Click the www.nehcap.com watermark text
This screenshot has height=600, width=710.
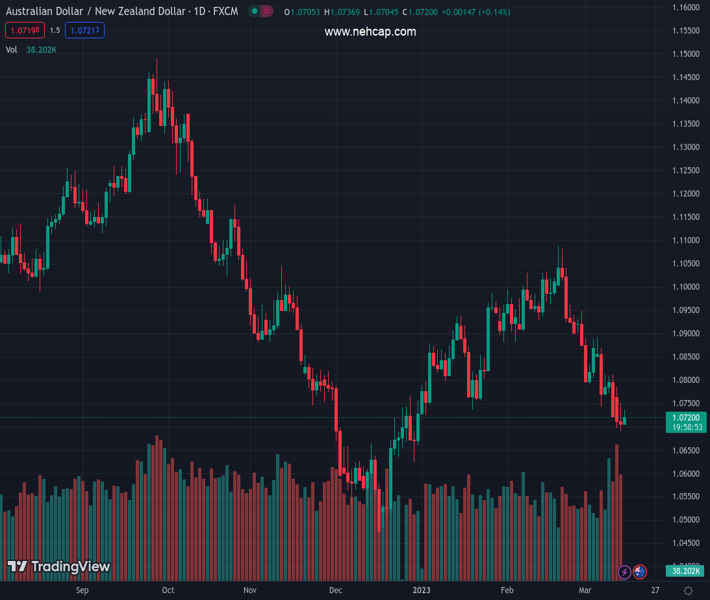pyautogui.click(x=370, y=32)
